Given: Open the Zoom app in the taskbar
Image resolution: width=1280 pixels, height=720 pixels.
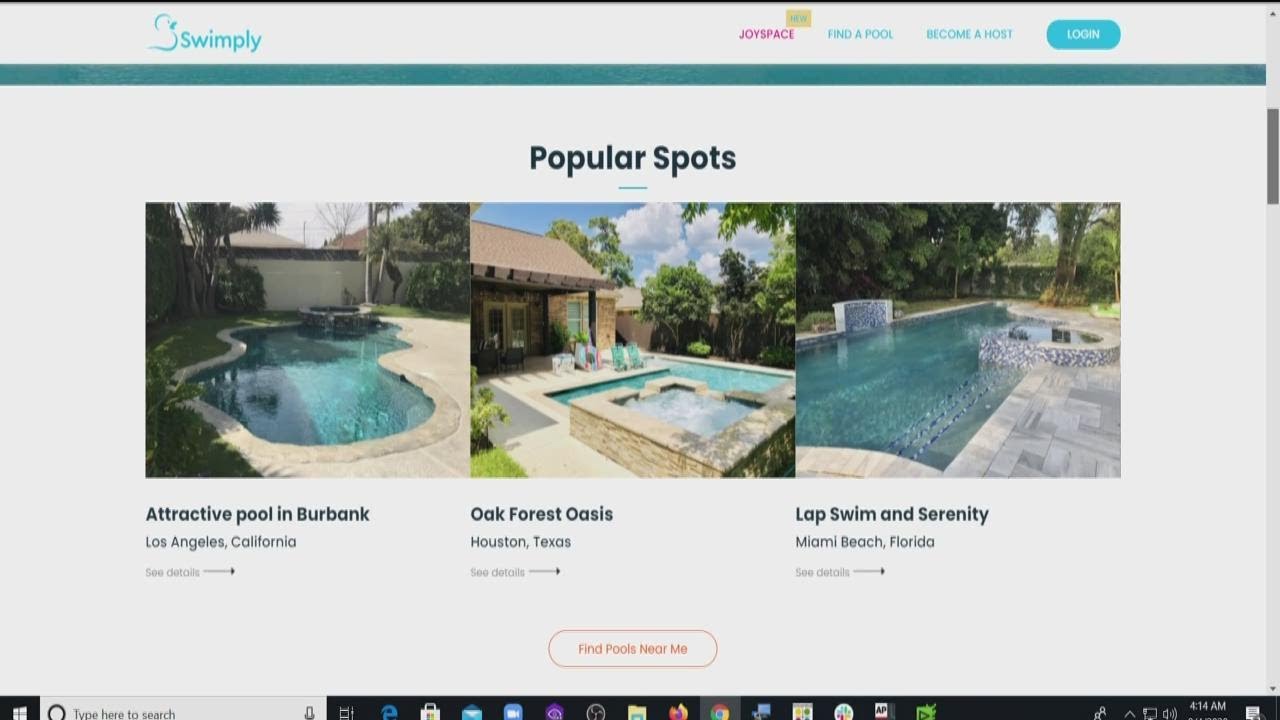Looking at the screenshot, I should click(x=513, y=713).
